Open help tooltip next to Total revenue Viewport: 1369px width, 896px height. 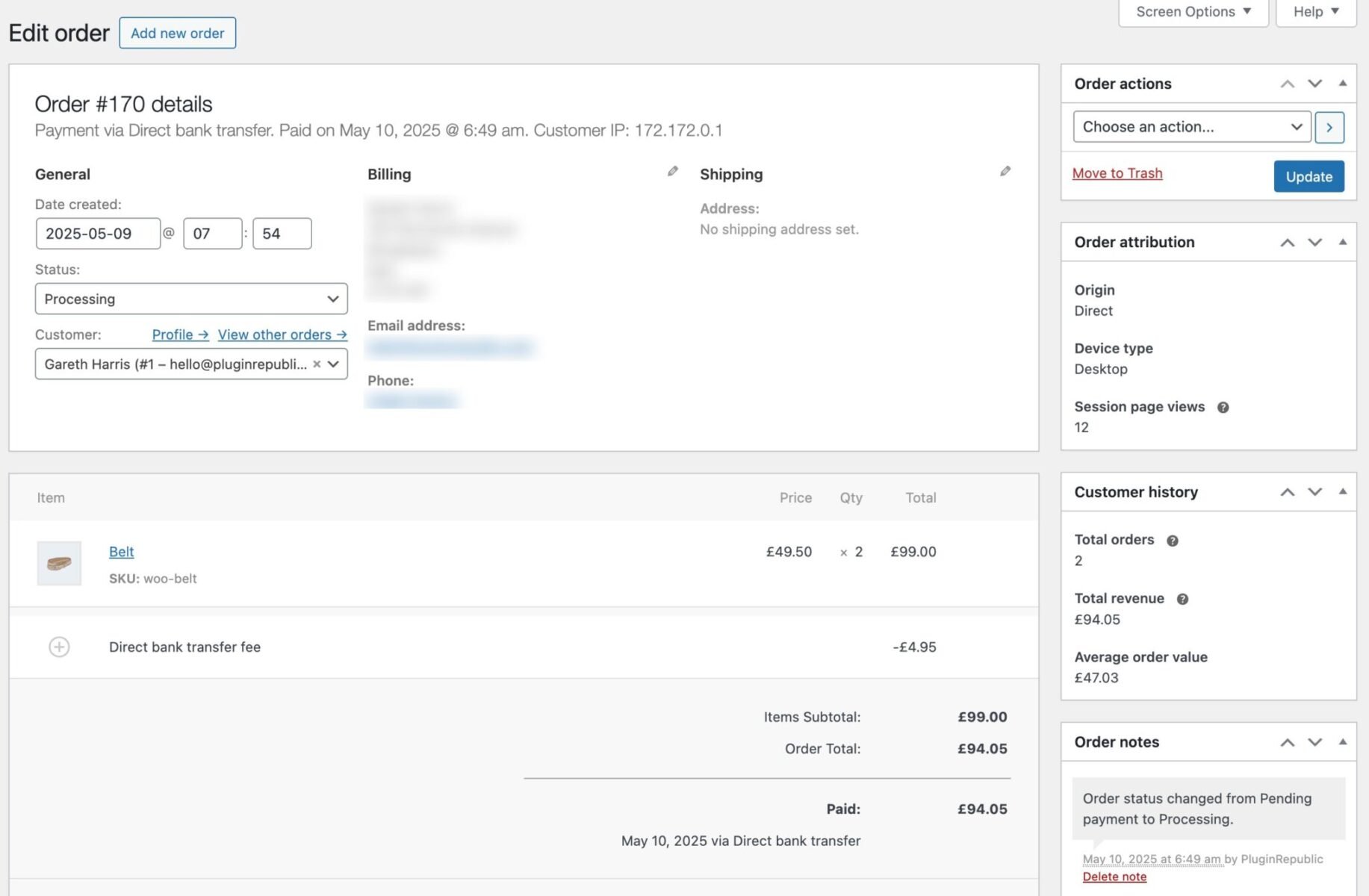[x=1182, y=598]
